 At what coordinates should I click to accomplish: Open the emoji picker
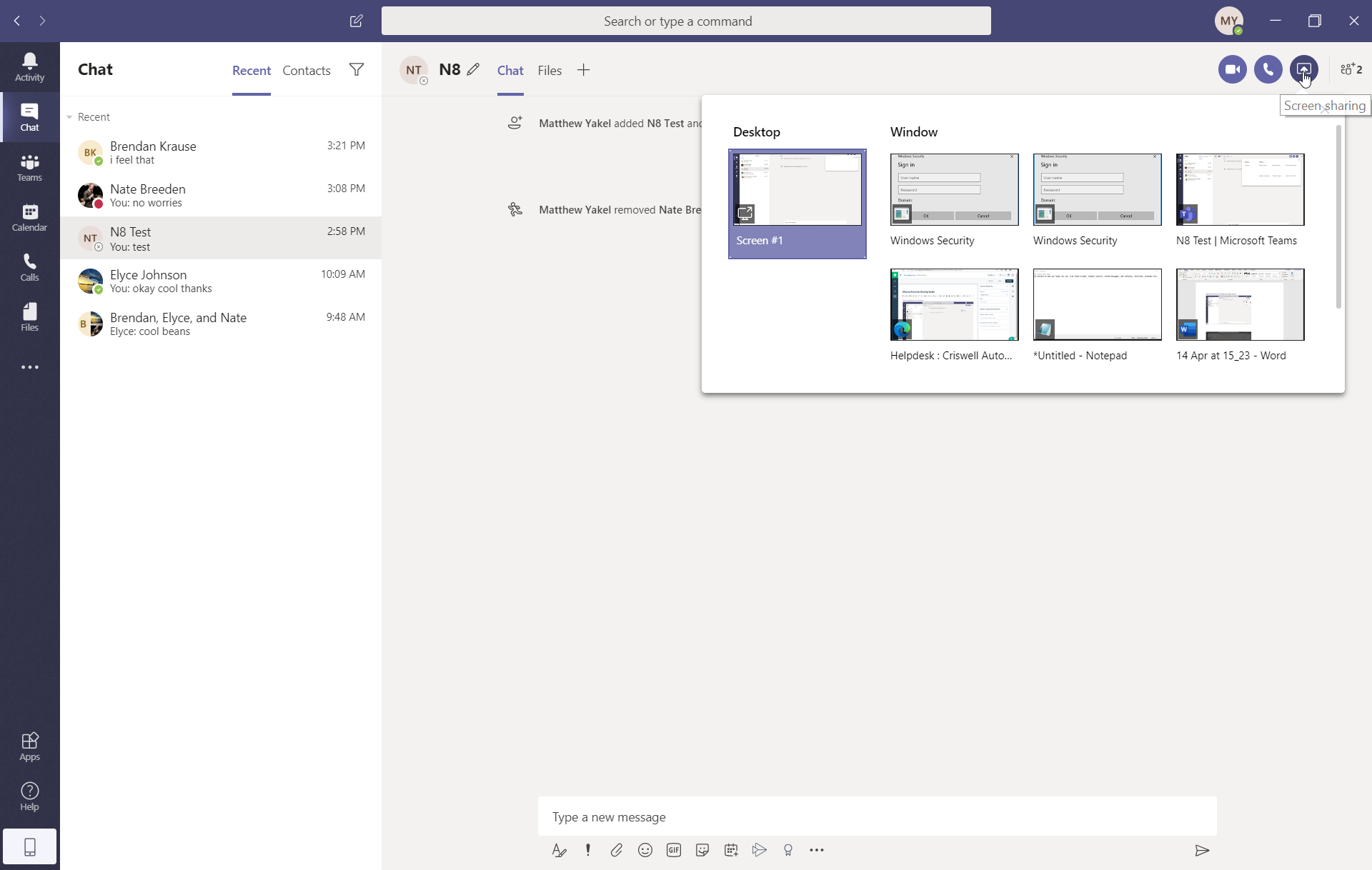pos(645,850)
